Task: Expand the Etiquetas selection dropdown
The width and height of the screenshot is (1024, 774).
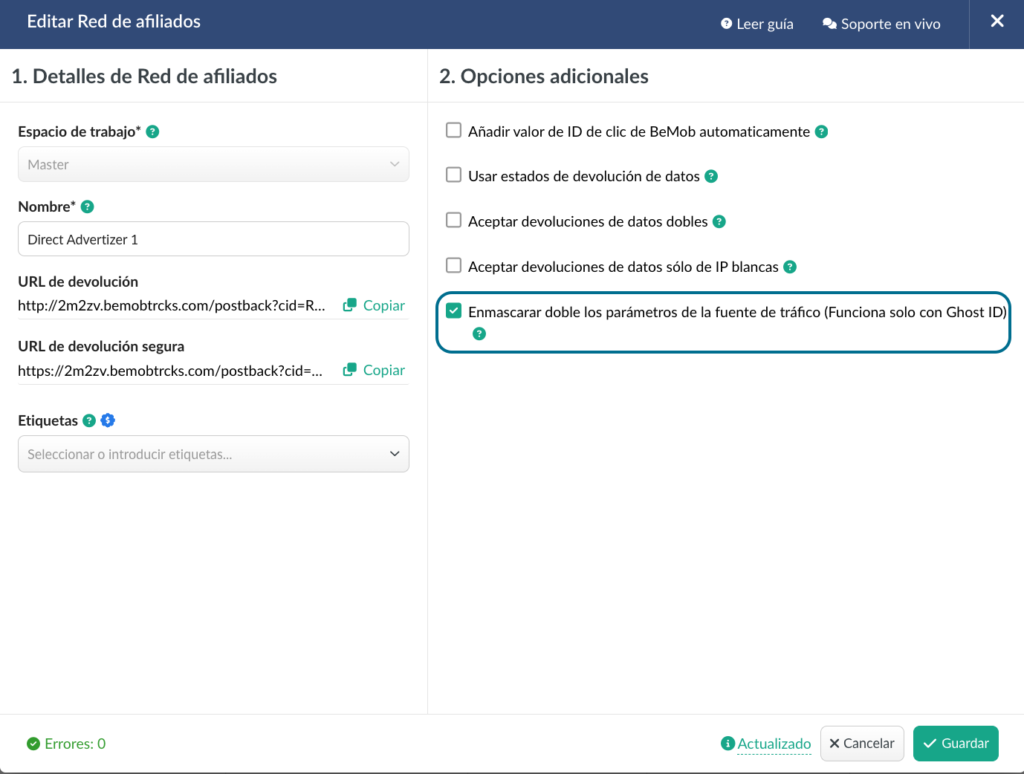Action: pyautogui.click(x=213, y=454)
